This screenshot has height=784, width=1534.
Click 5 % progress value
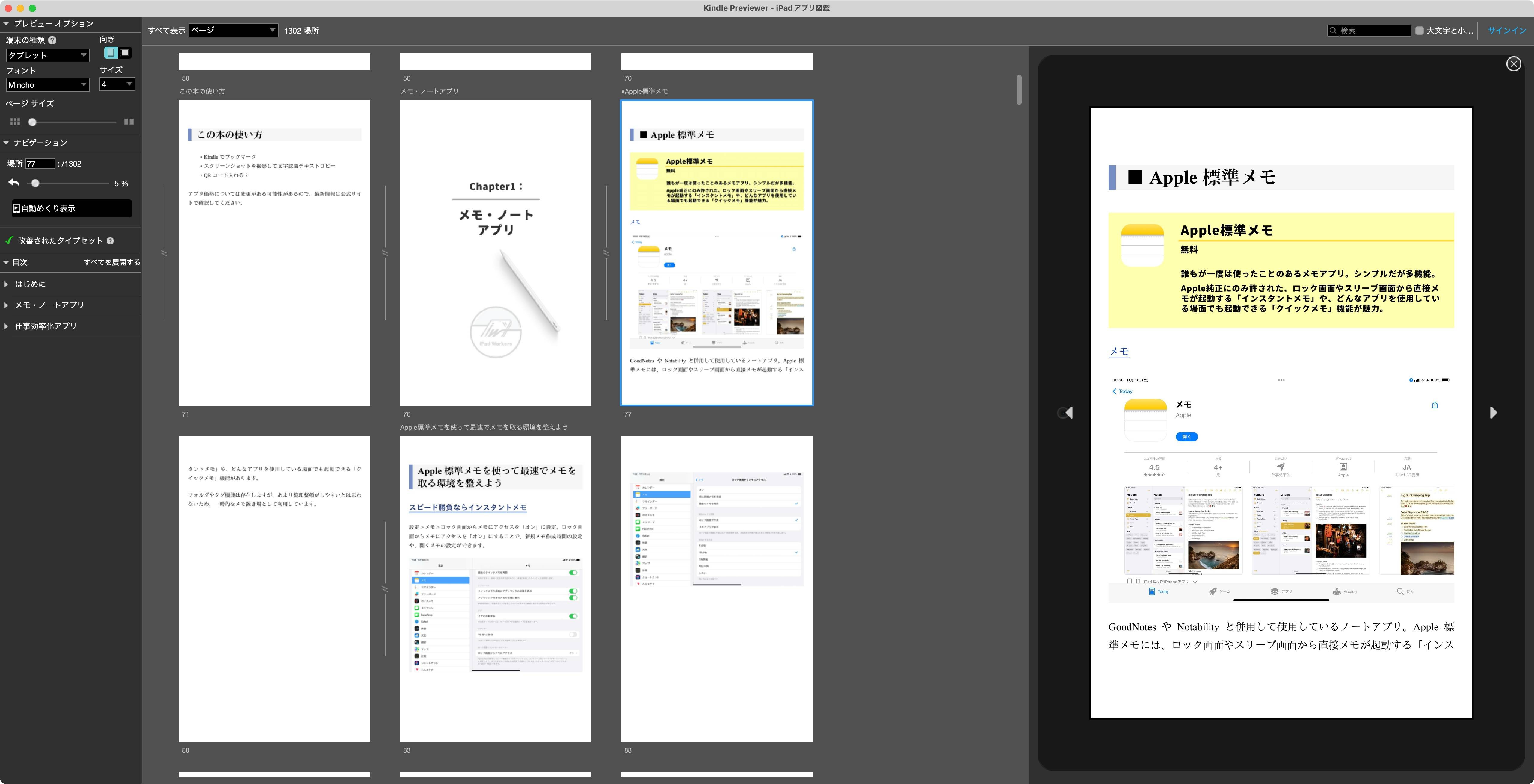[121, 183]
